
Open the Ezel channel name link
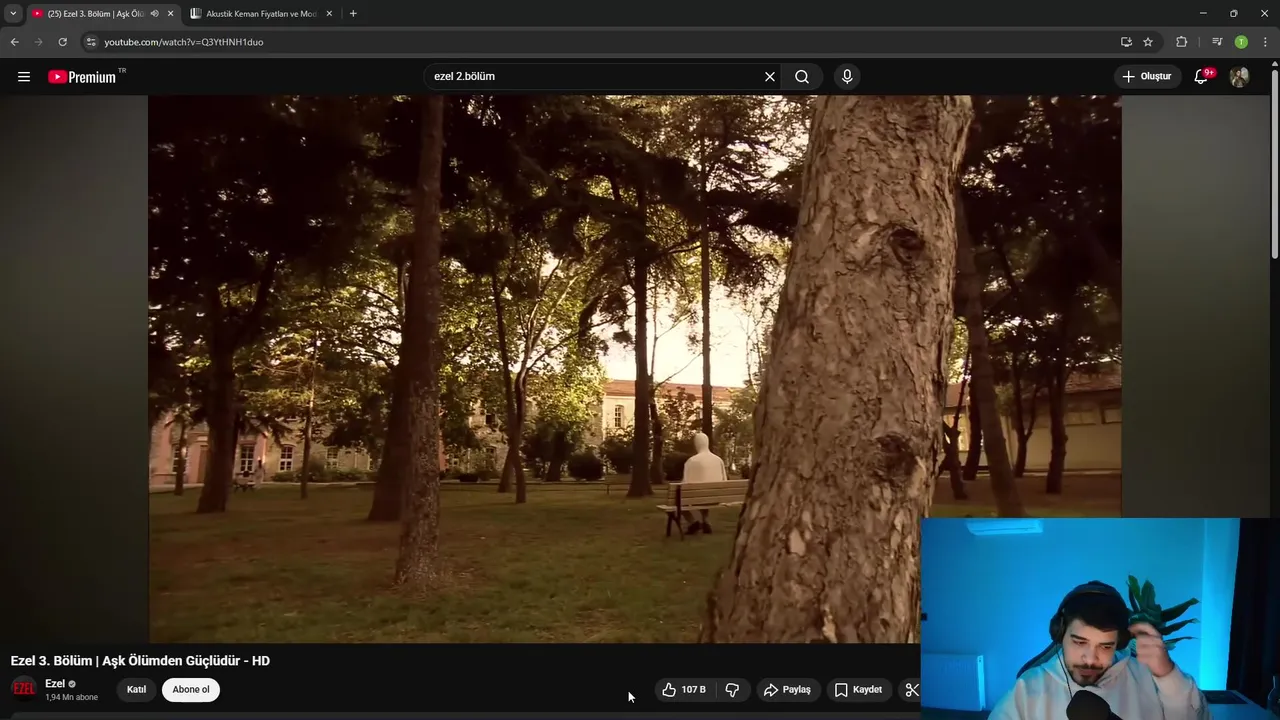[55, 684]
